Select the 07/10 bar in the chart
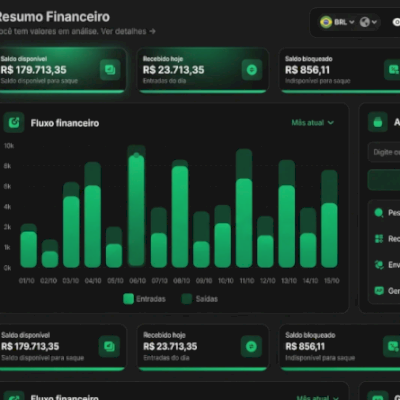The height and width of the screenshot is (400, 400). pyautogui.click(x=159, y=238)
